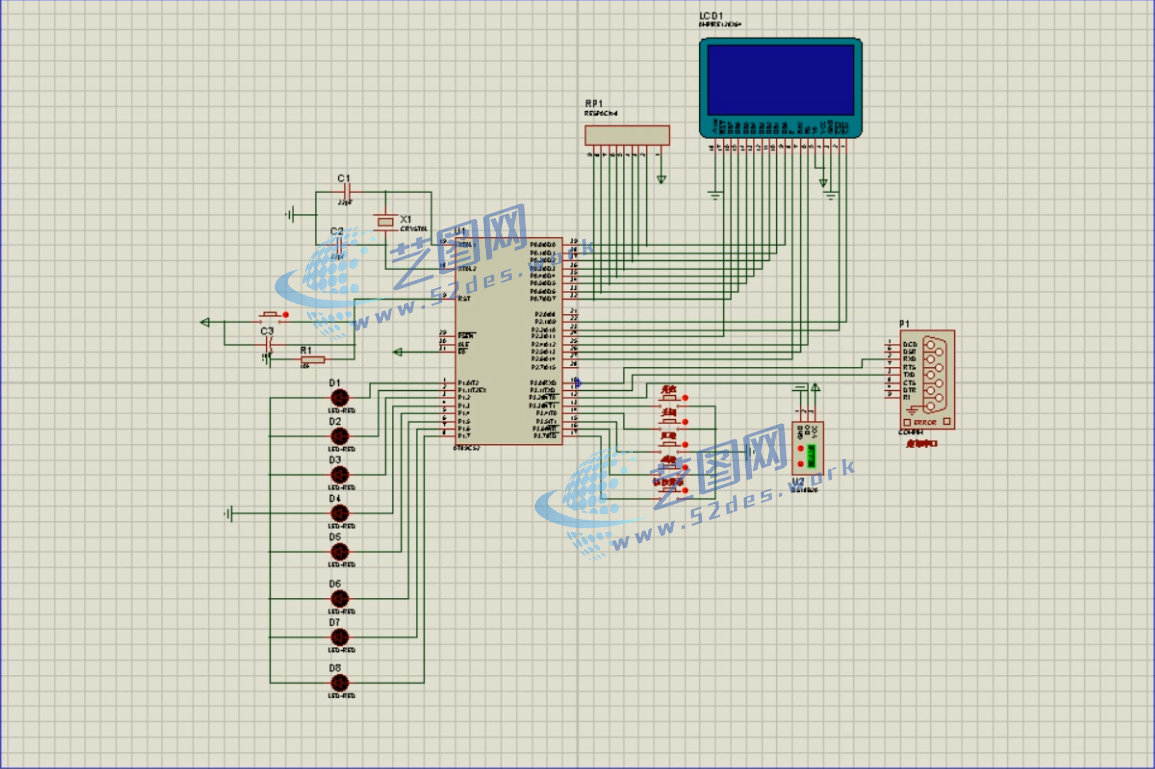This screenshot has height=769, width=1155.
Task: Select the D6 red LED
Action: coord(340,599)
